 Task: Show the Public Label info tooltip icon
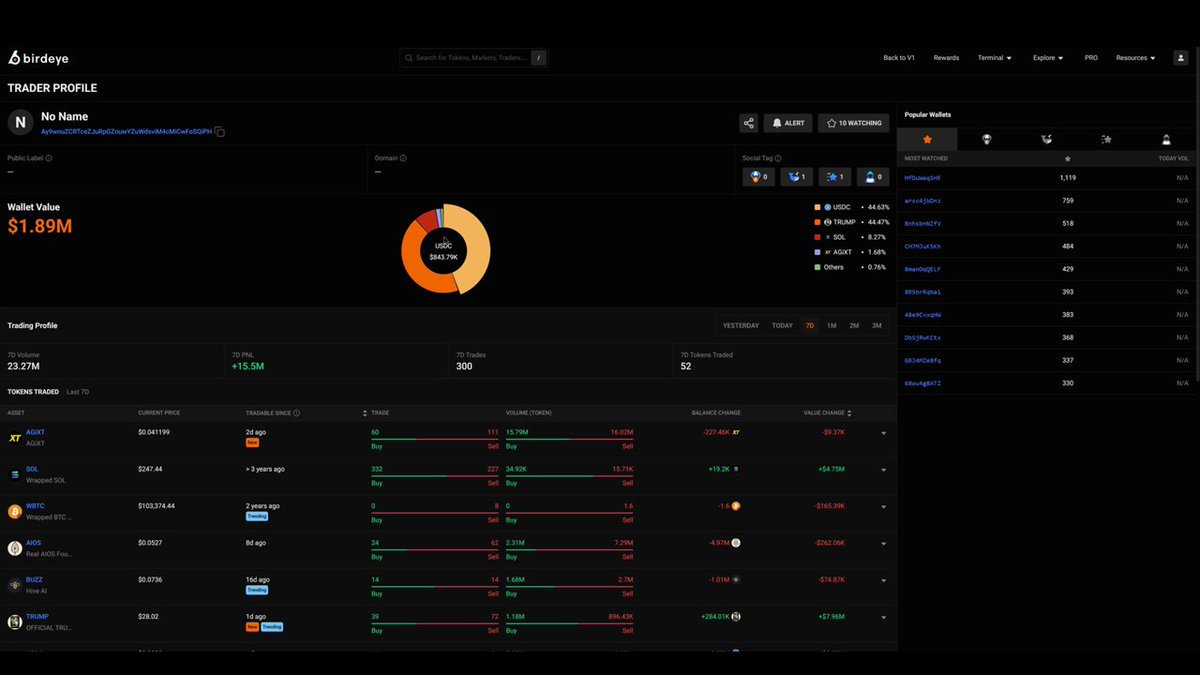(x=49, y=158)
